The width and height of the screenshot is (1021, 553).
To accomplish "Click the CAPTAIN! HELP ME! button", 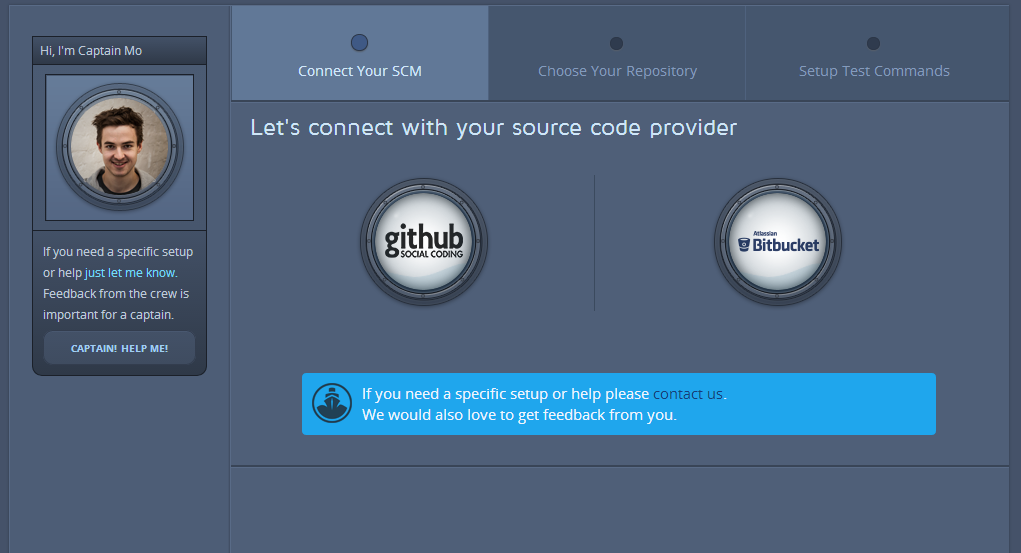I will 119,348.
